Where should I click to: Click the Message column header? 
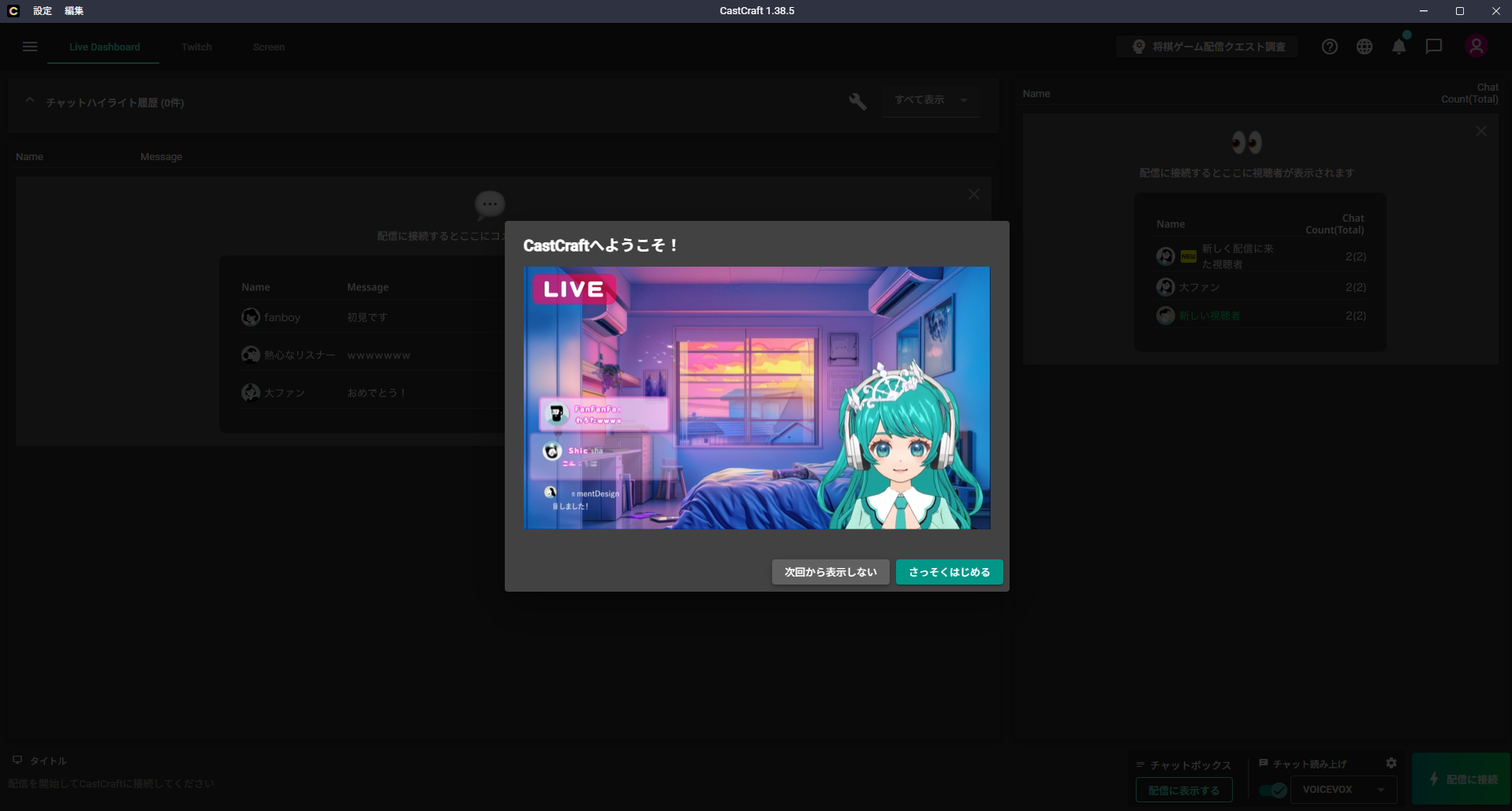pos(161,157)
